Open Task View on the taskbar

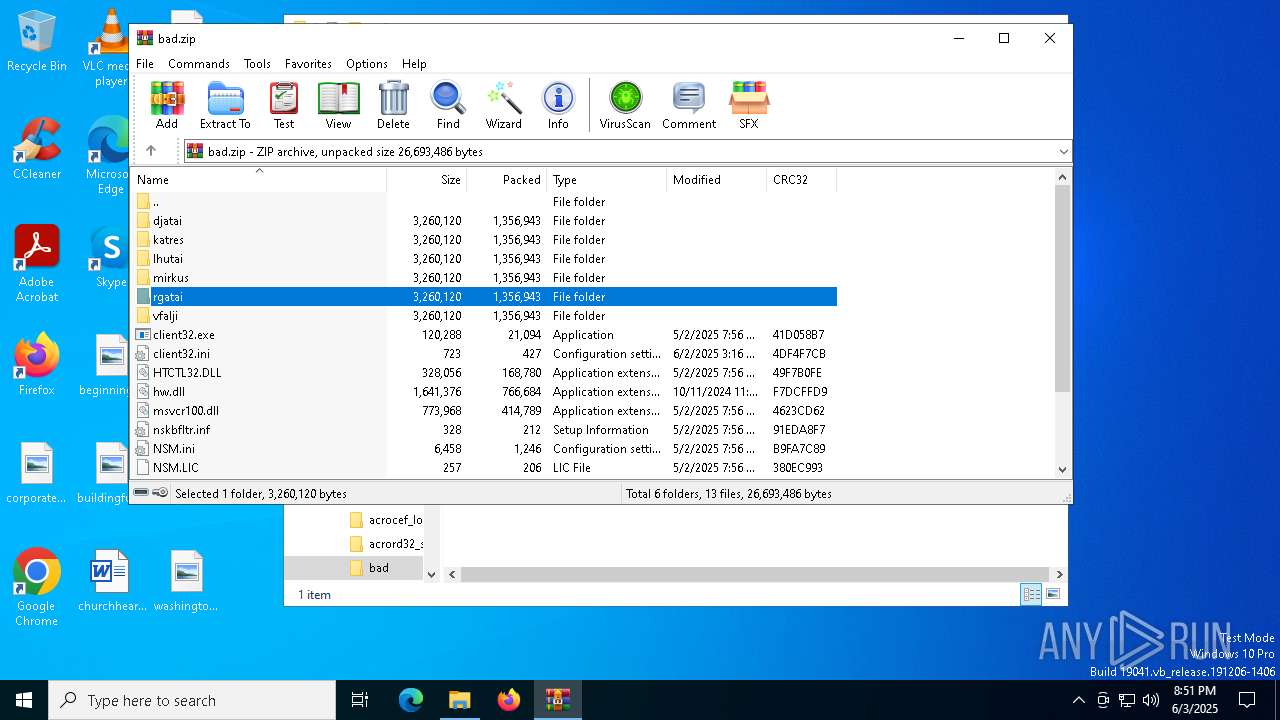[360, 700]
